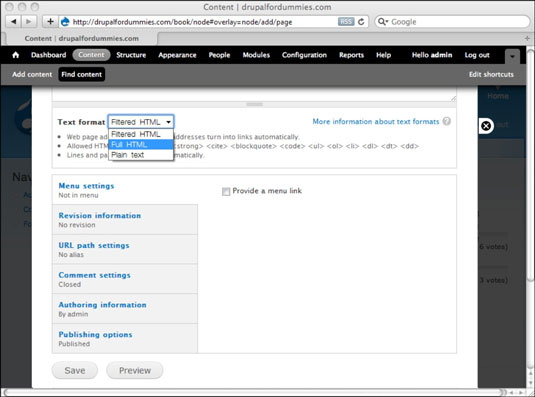Click the add bookmark plus button
This screenshot has height=397, width=535.
(50, 22)
